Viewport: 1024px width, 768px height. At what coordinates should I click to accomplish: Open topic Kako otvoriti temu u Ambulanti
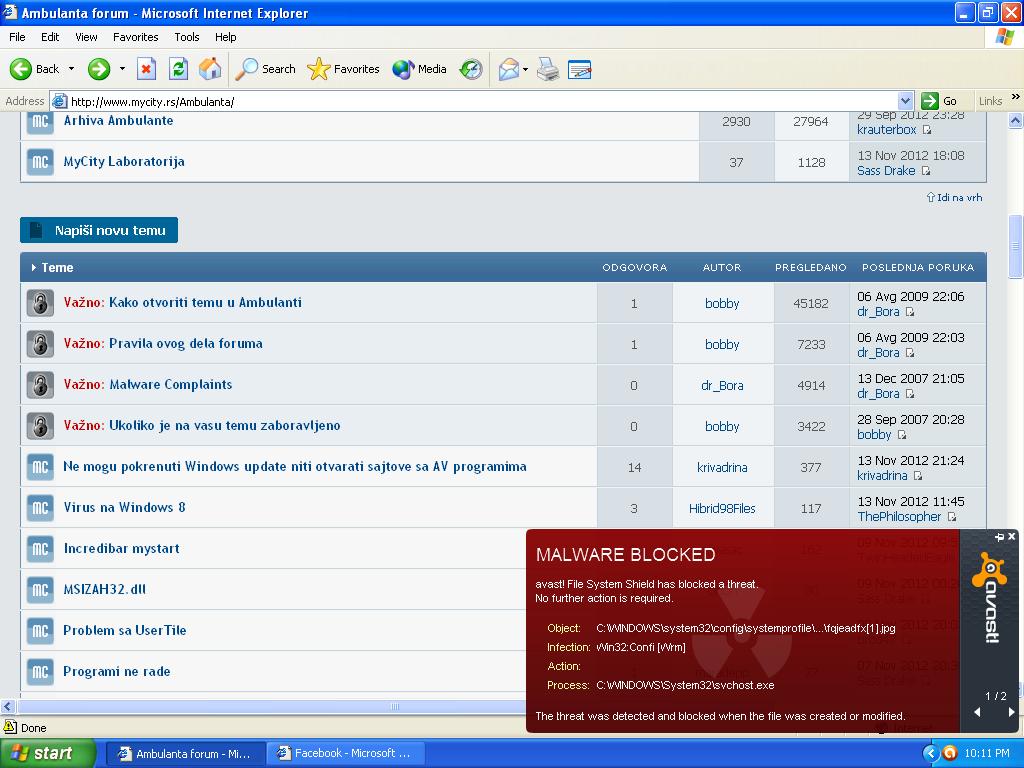pos(205,302)
